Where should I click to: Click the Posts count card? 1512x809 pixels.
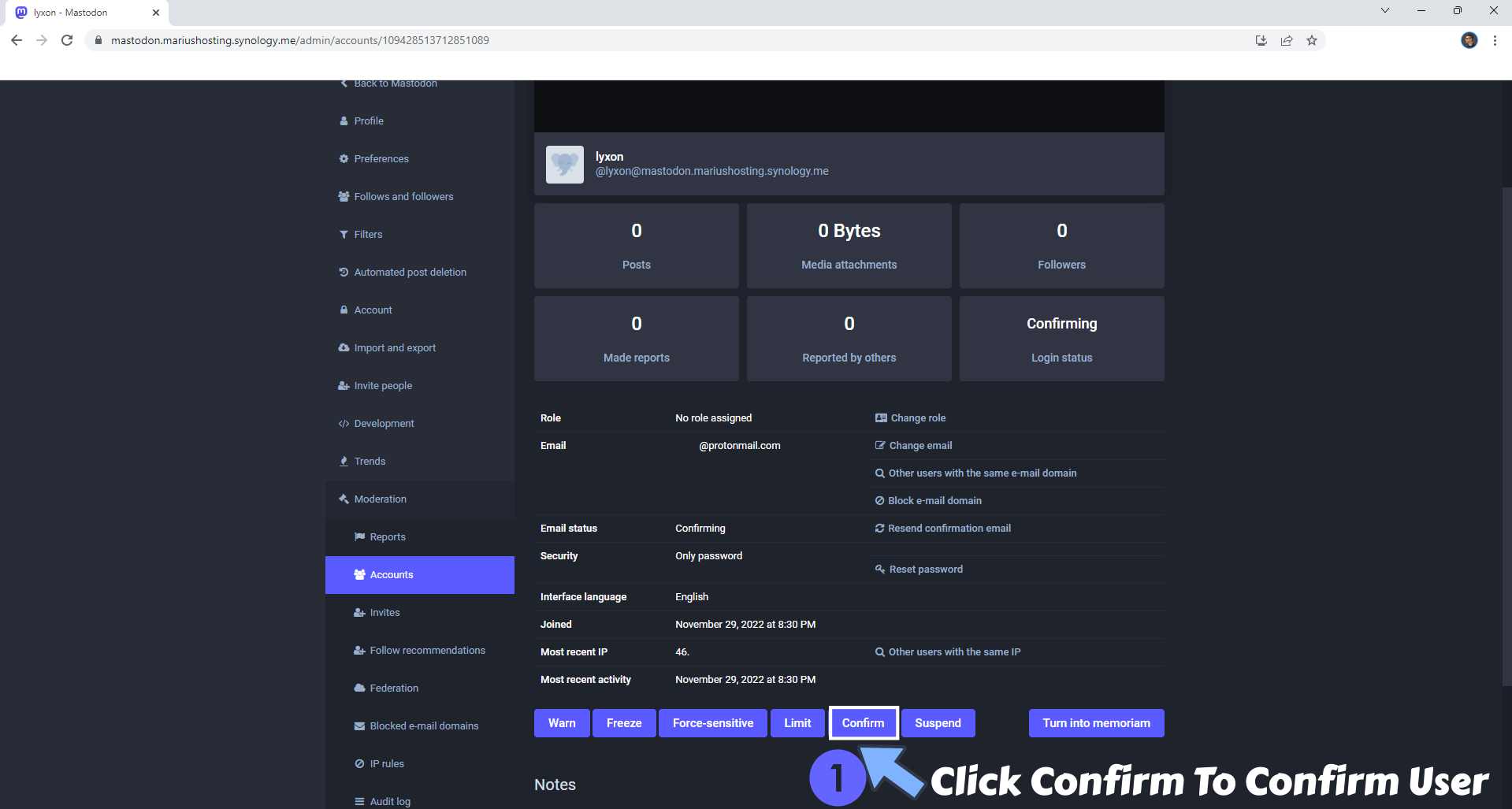point(637,246)
